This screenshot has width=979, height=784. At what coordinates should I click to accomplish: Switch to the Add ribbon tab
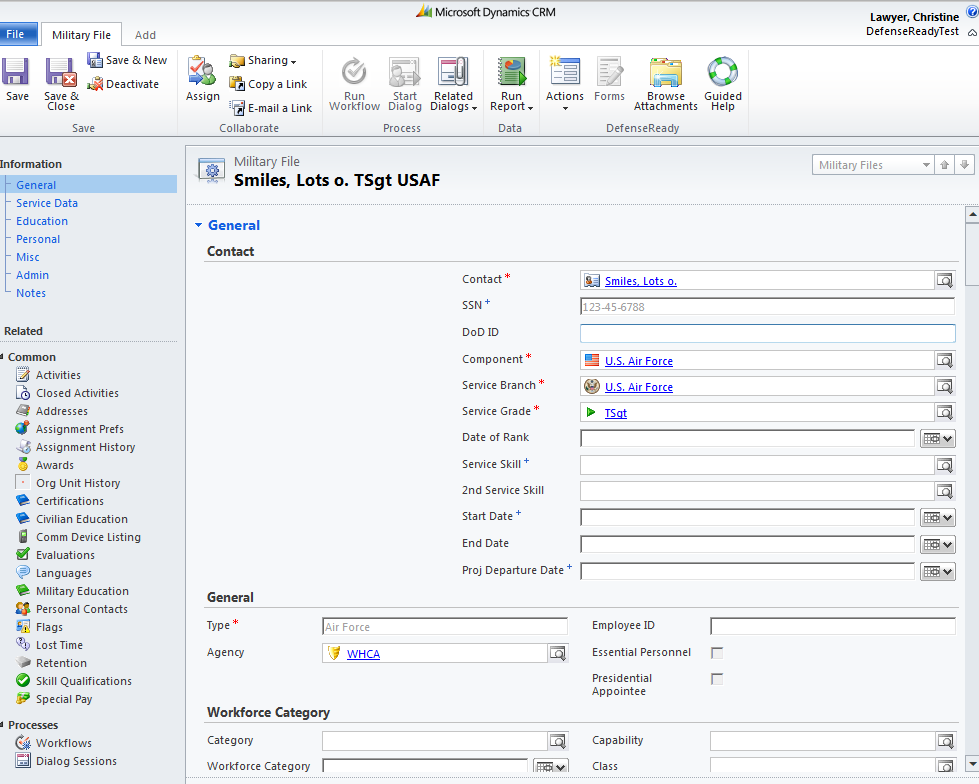coord(145,35)
